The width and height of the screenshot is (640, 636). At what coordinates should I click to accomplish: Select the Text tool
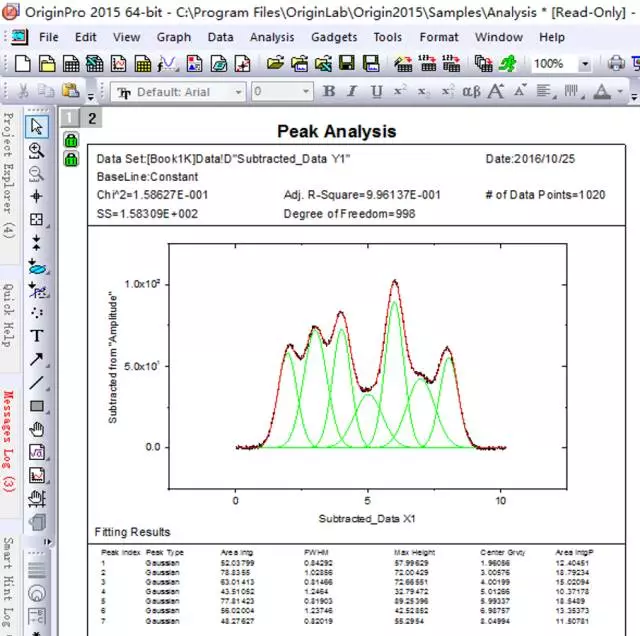click(37, 336)
